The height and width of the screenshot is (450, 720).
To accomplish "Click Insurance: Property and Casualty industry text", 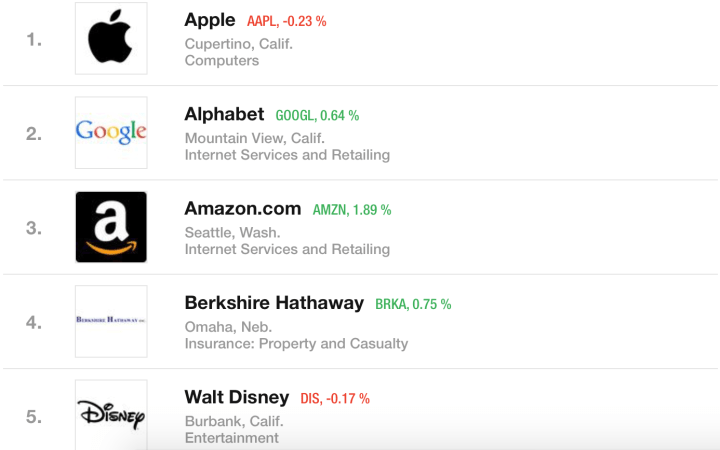I will 296,344.
